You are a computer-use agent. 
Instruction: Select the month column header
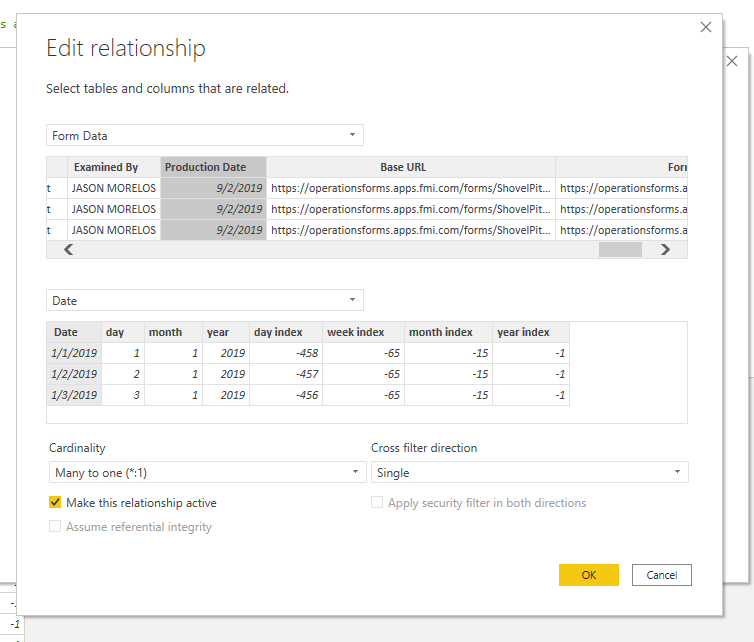coord(174,332)
